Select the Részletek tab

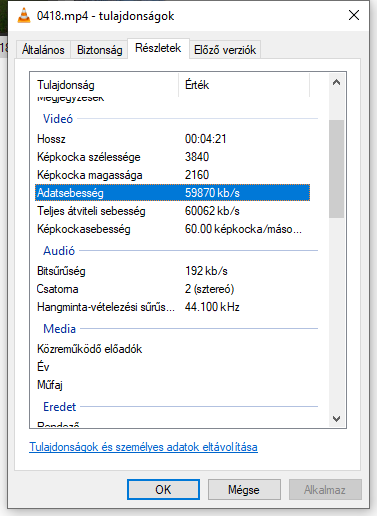tap(158, 48)
